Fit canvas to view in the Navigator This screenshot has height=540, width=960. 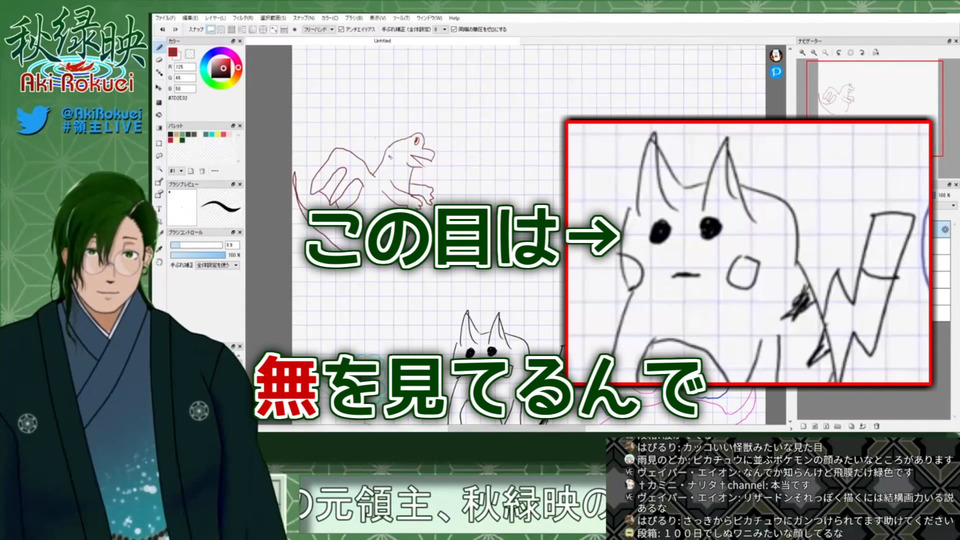click(x=825, y=53)
